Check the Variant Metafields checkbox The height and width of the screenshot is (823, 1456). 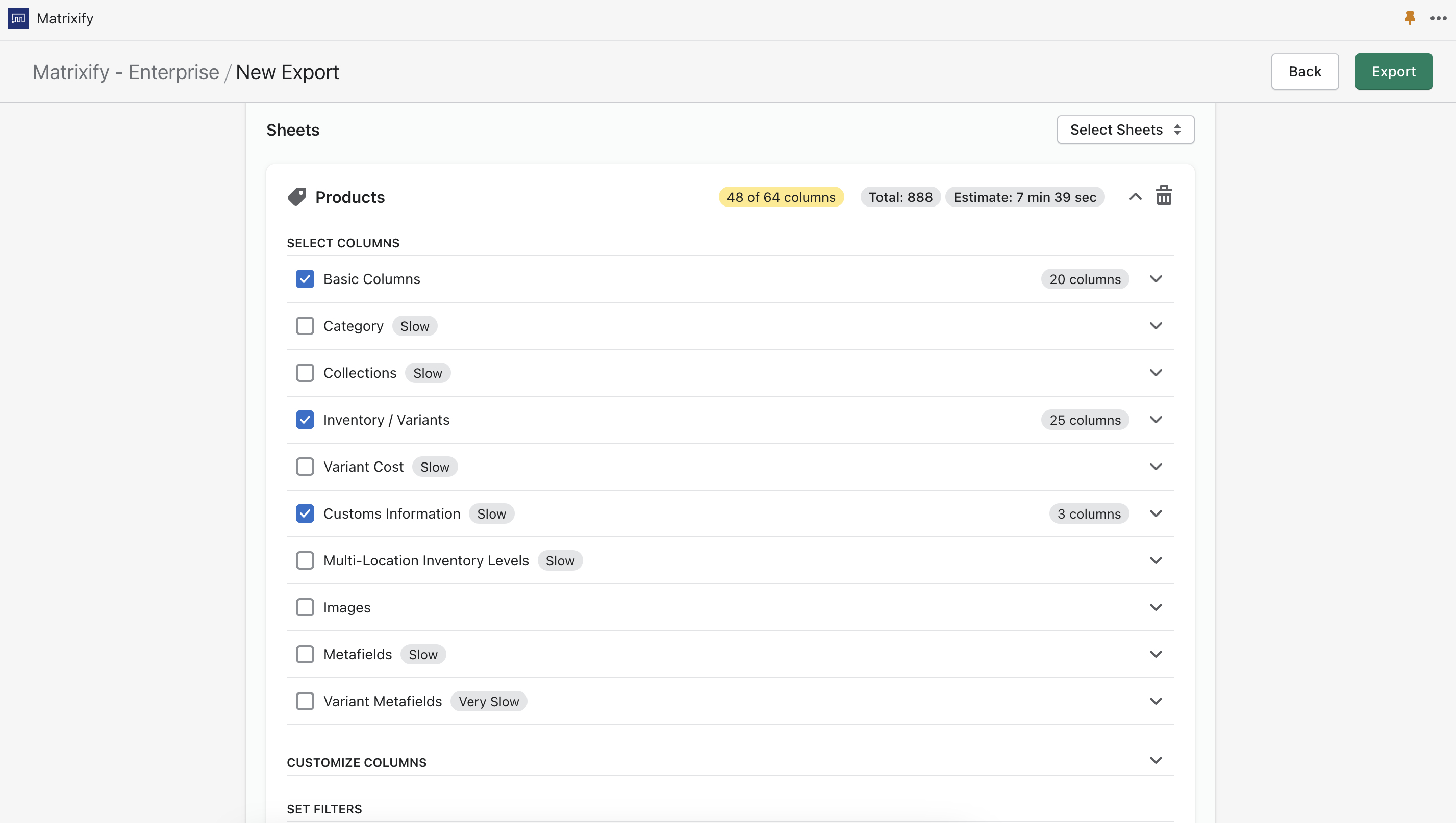click(305, 702)
